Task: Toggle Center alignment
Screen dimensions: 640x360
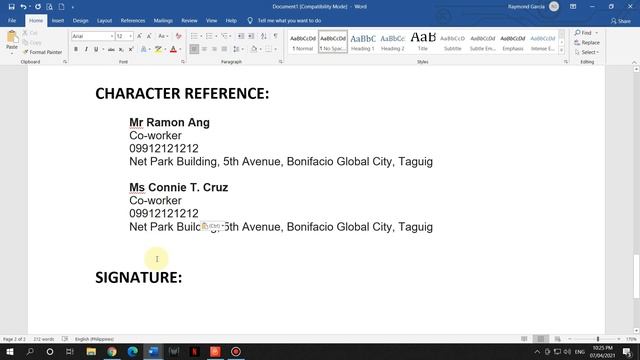Action: 204,49
